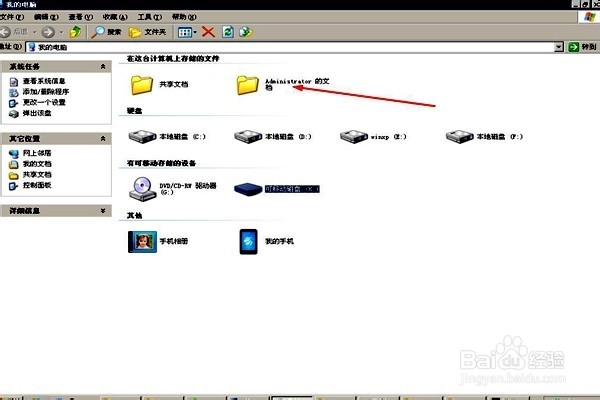
Task: Select the highlighted removable disk icon
Action: 248,189
